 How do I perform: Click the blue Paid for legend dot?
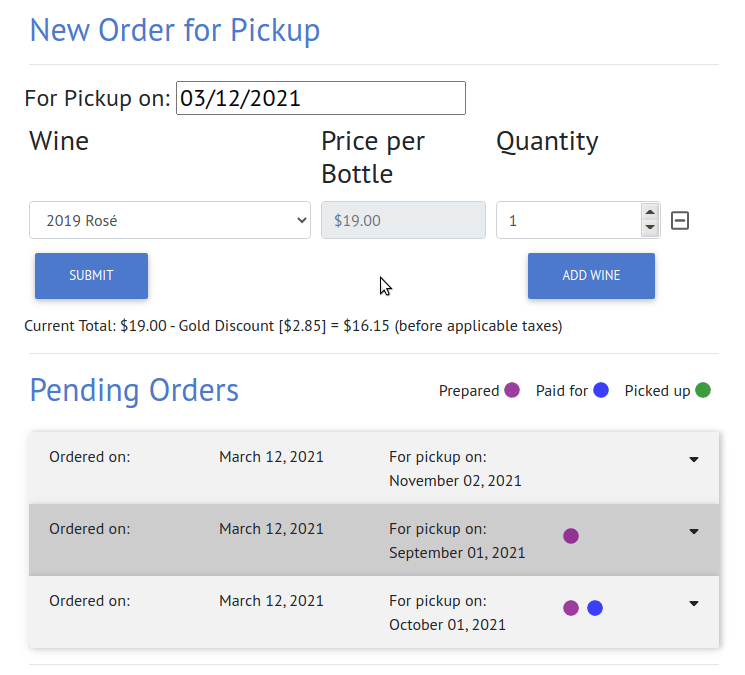click(x=601, y=390)
